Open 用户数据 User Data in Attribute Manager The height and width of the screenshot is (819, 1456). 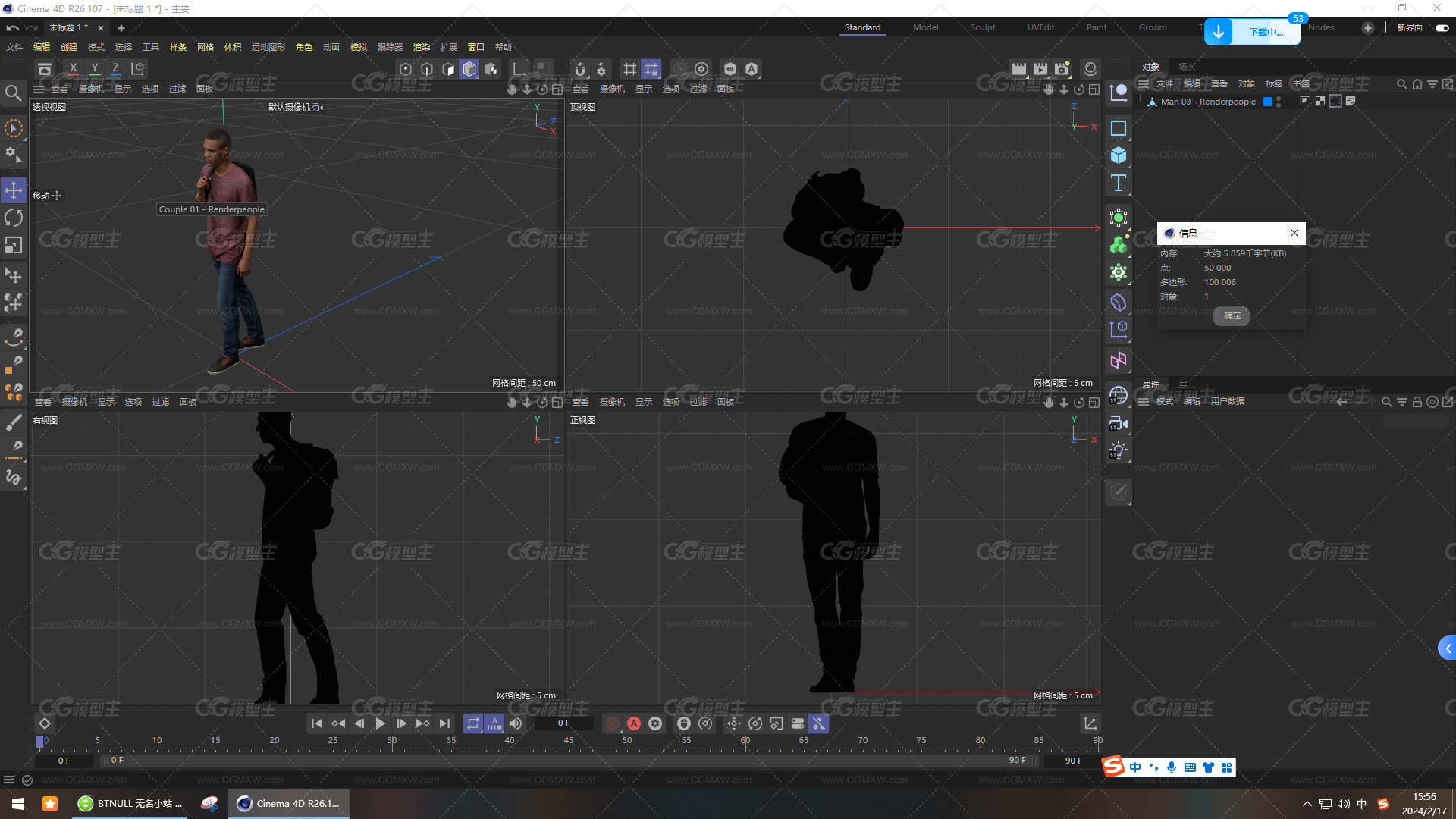(x=1227, y=401)
